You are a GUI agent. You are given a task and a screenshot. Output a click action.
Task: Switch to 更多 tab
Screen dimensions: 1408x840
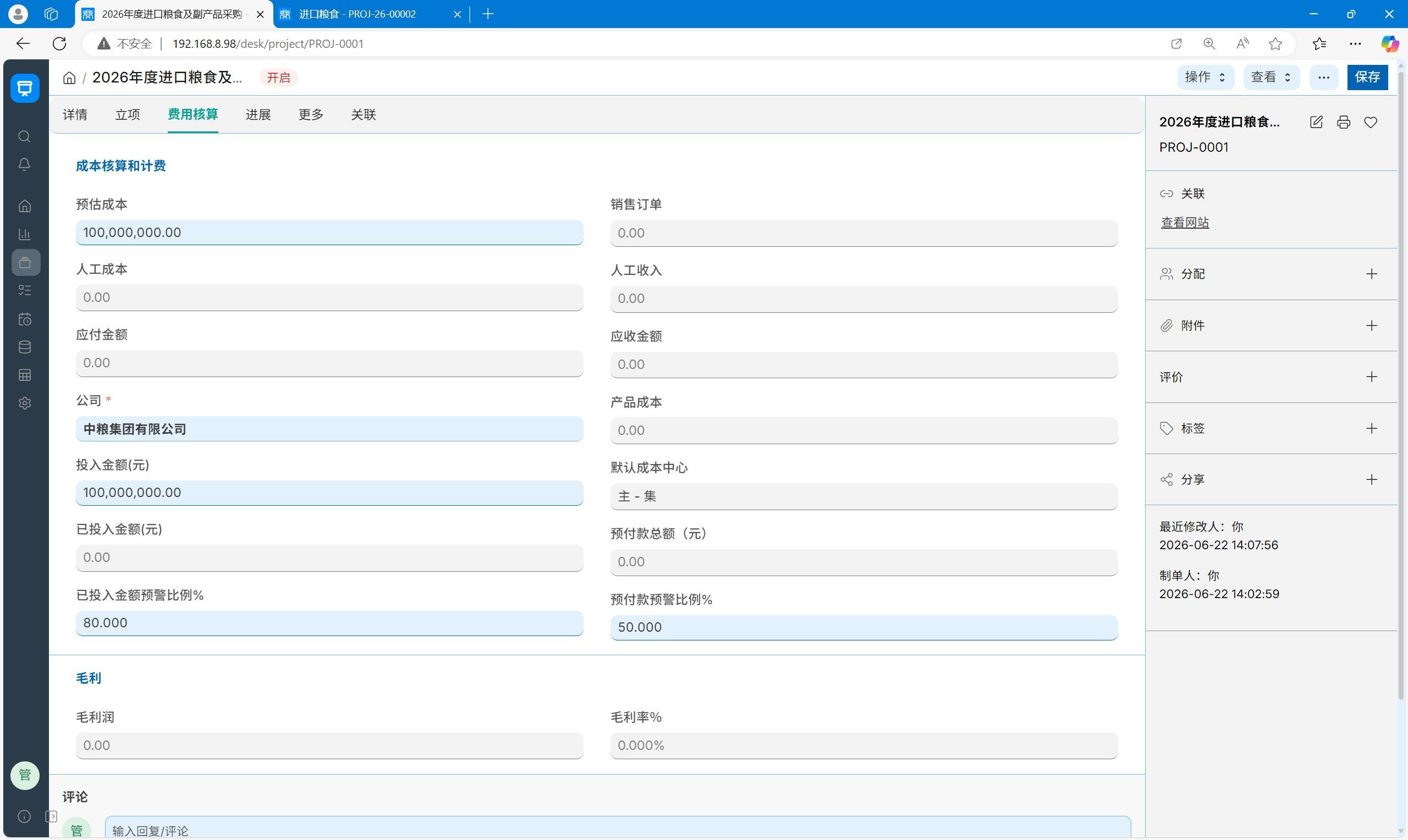(x=311, y=115)
